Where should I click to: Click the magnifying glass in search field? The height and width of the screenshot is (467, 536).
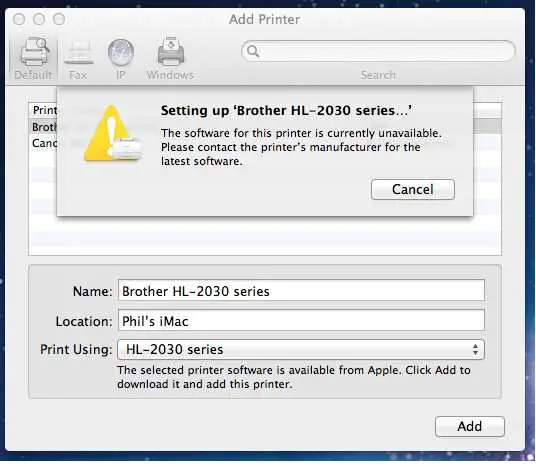click(253, 51)
